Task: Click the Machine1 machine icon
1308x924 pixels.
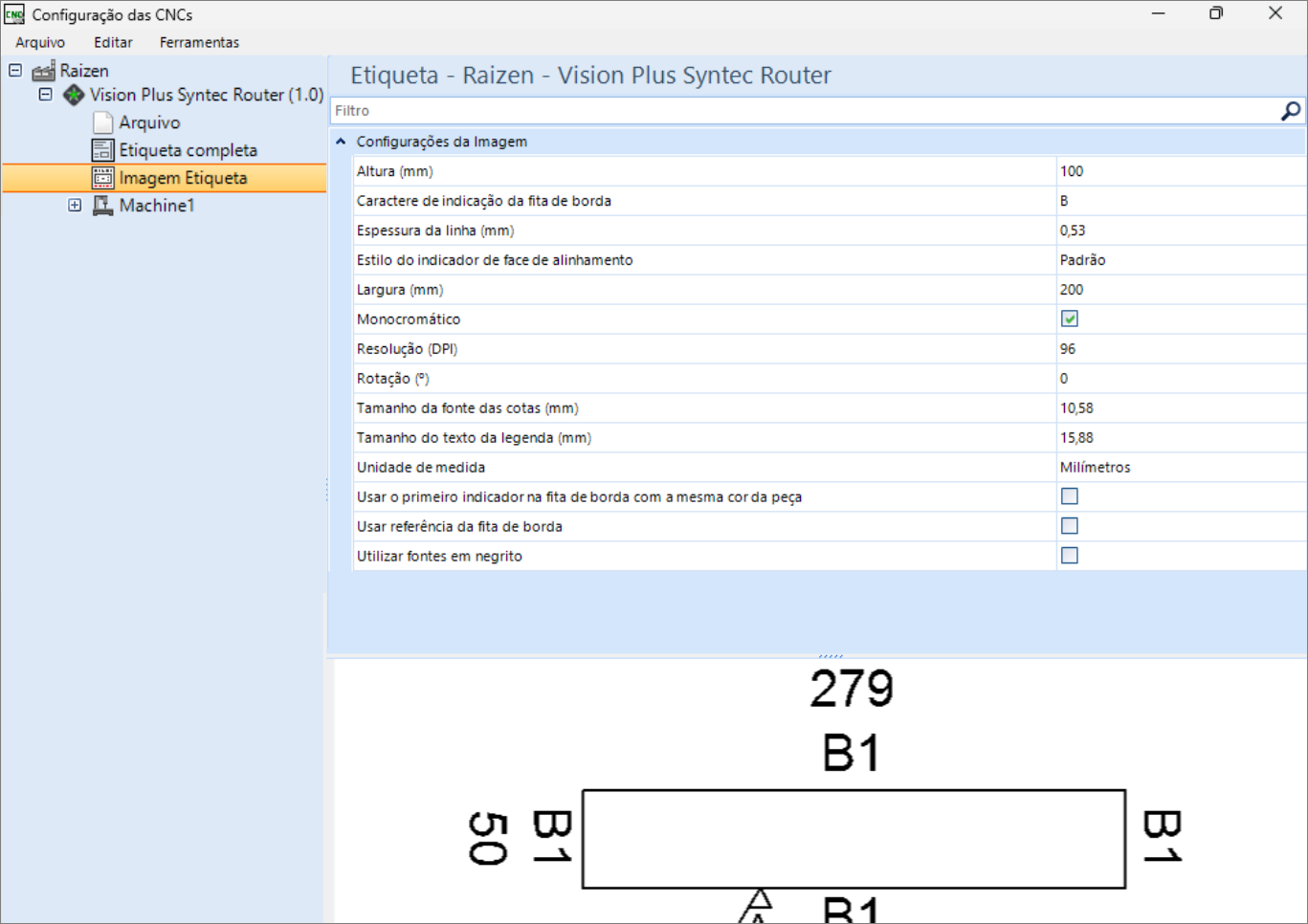Action: (103, 206)
